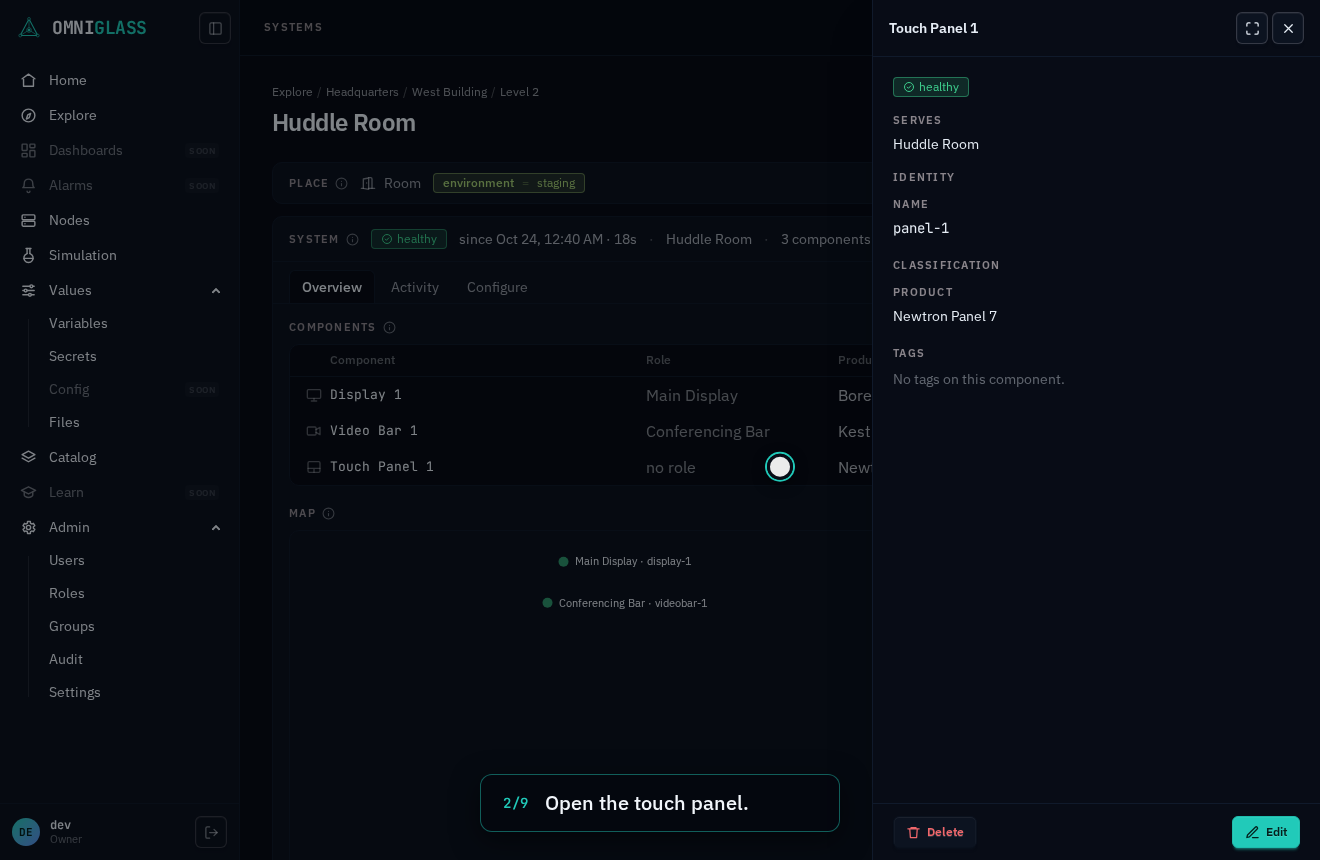Click the info icon beside COMPONENTS
The image size is (1320, 860).
click(390, 327)
